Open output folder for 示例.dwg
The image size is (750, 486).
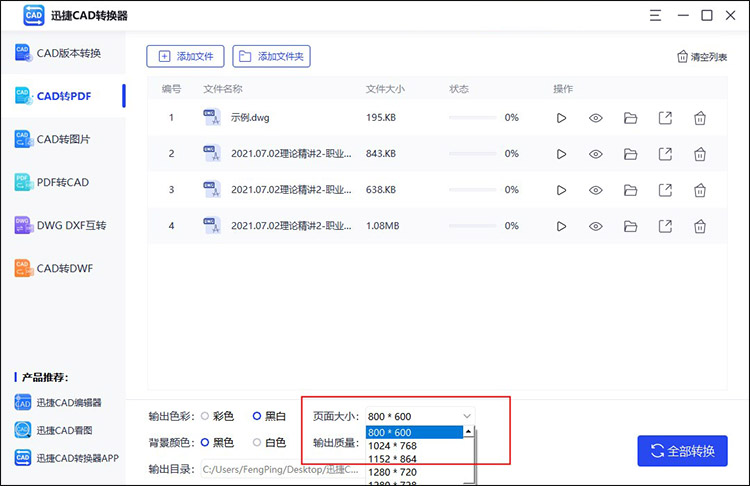pos(630,118)
